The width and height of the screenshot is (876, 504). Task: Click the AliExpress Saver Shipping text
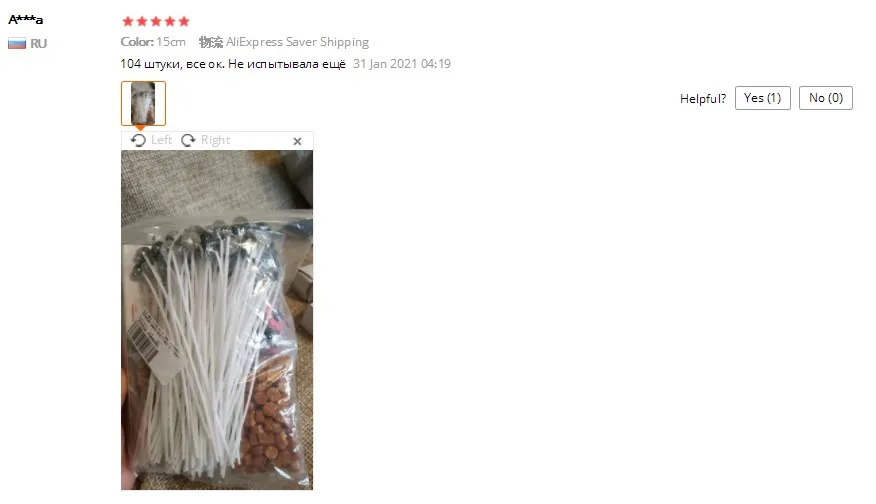click(297, 42)
